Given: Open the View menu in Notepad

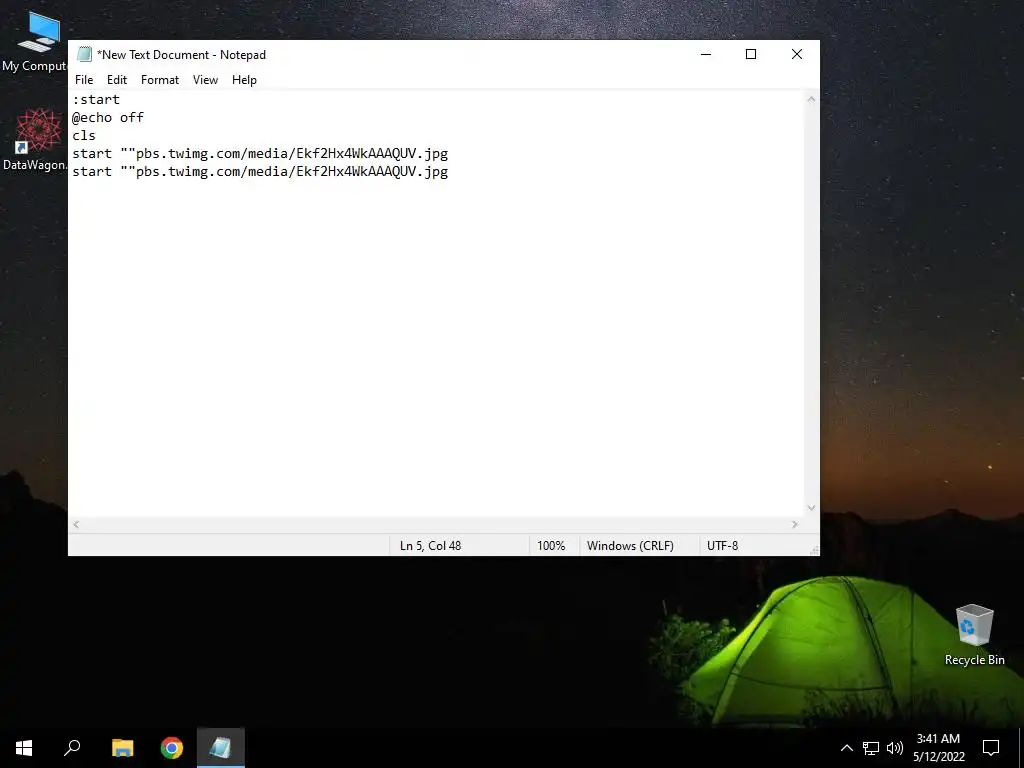Looking at the screenshot, I should [205, 80].
